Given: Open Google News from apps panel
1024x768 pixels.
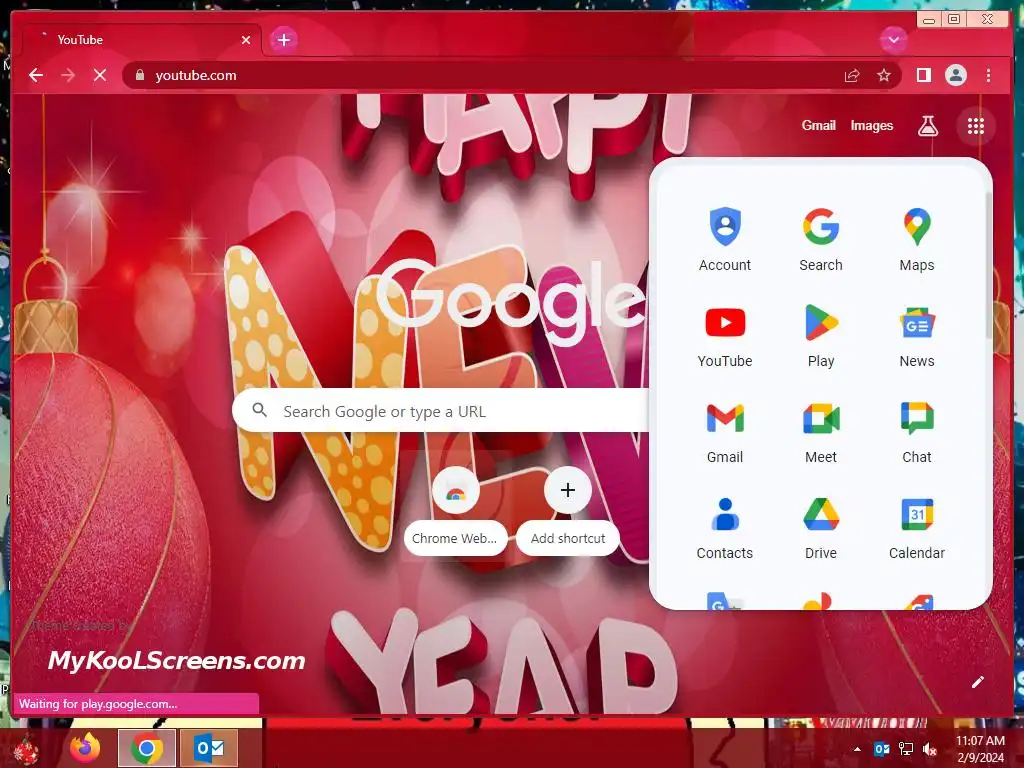Looking at the screenshot, I should pos(917,336).
